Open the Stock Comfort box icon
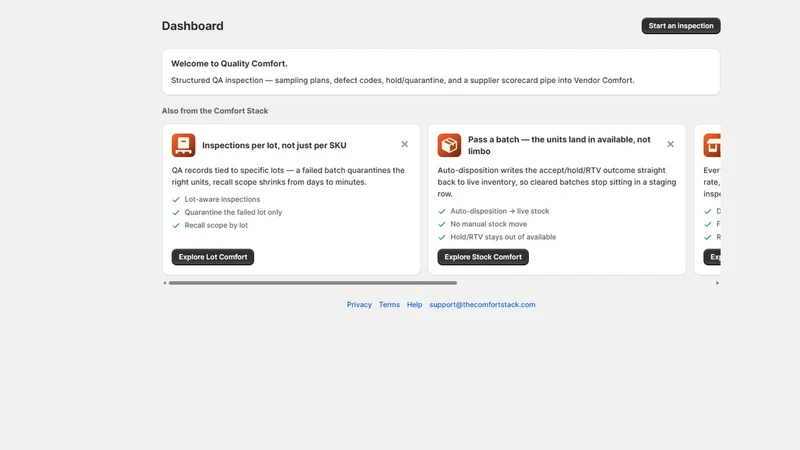This screenshot has width=800, height=450. [449, 145]
